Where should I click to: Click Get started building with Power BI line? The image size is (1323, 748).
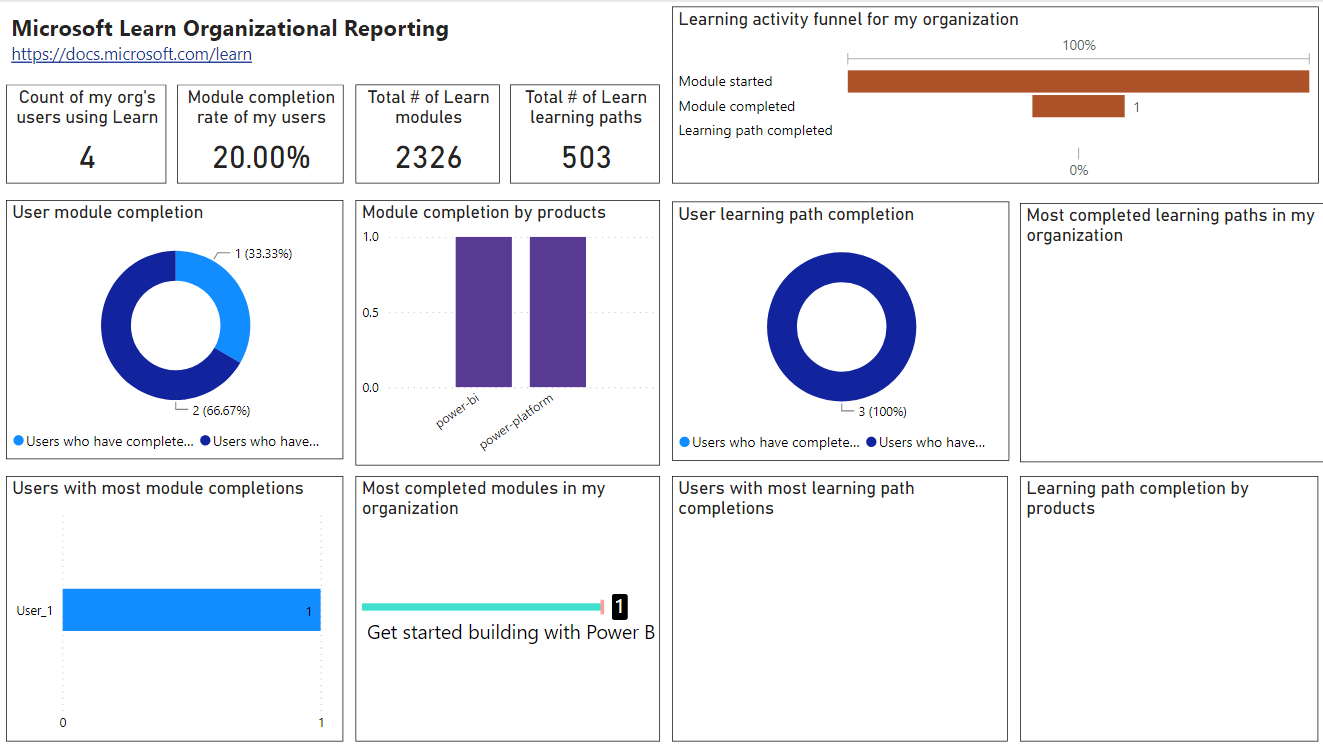480,606
